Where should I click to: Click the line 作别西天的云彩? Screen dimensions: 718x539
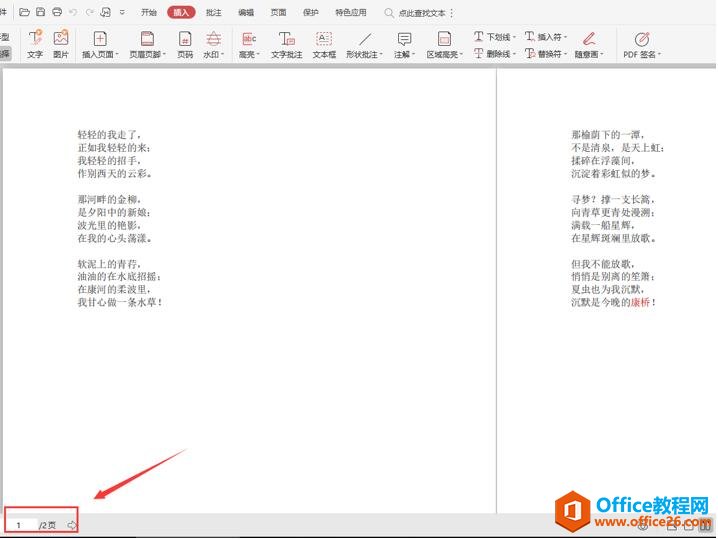pyautogui.click(x=114, y=173)
